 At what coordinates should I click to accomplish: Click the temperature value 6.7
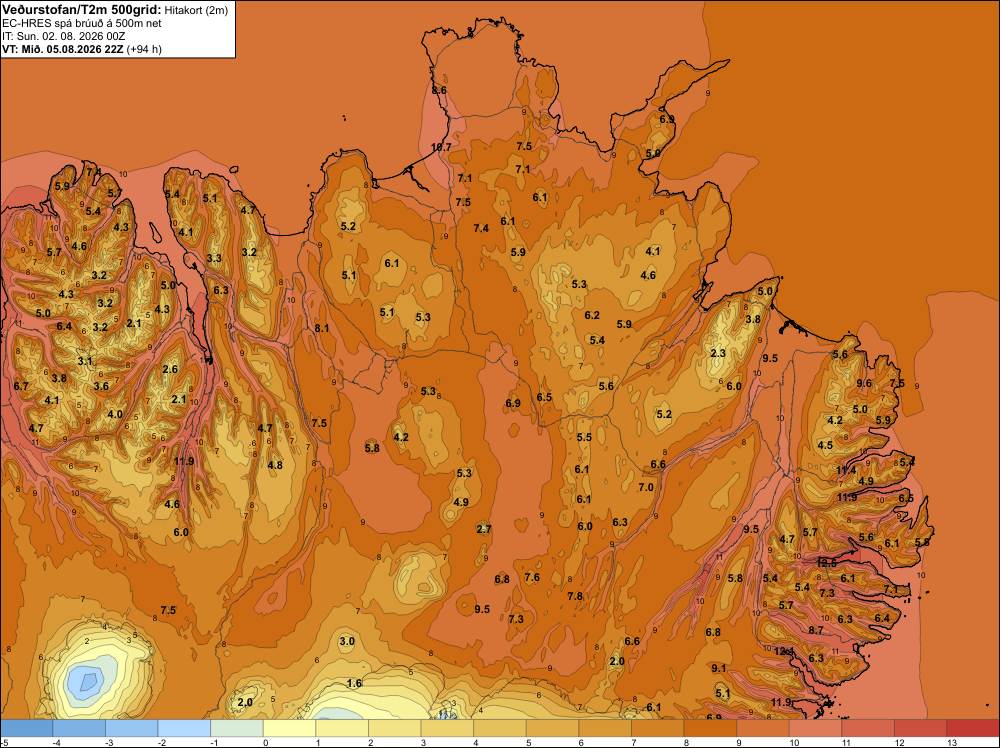tap(21, 386)
